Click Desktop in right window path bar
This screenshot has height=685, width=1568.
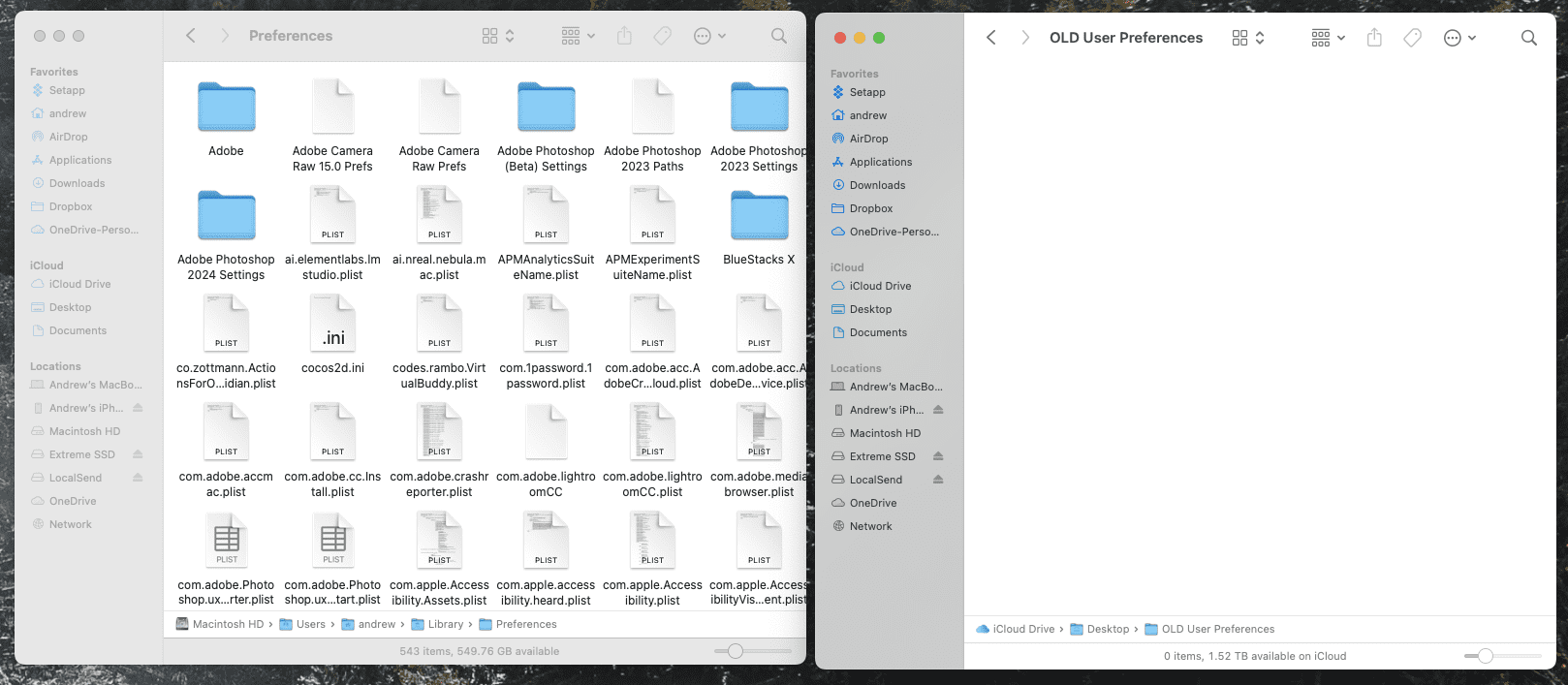point(1099,629)
